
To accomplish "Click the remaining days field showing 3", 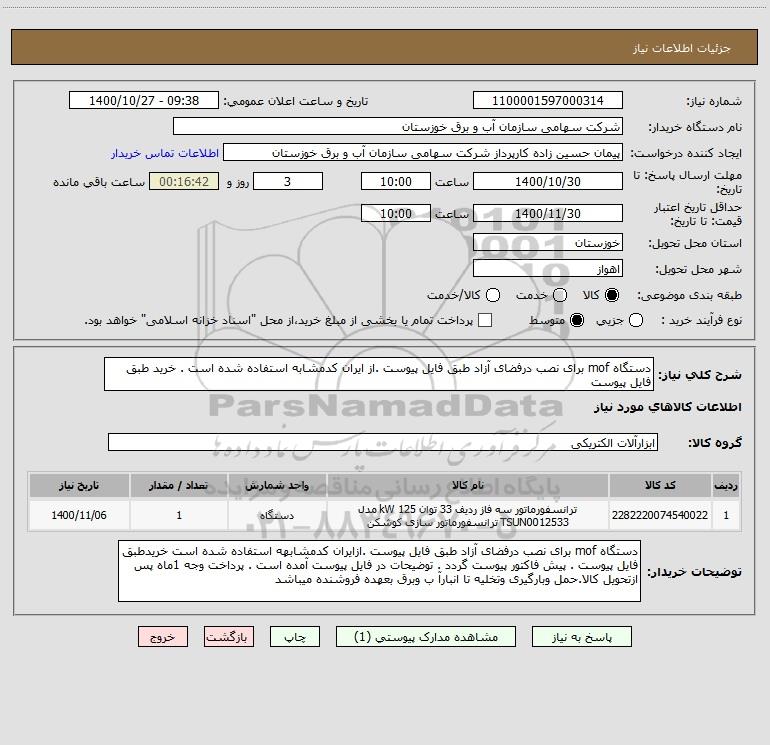I will (x=288, y=181).
